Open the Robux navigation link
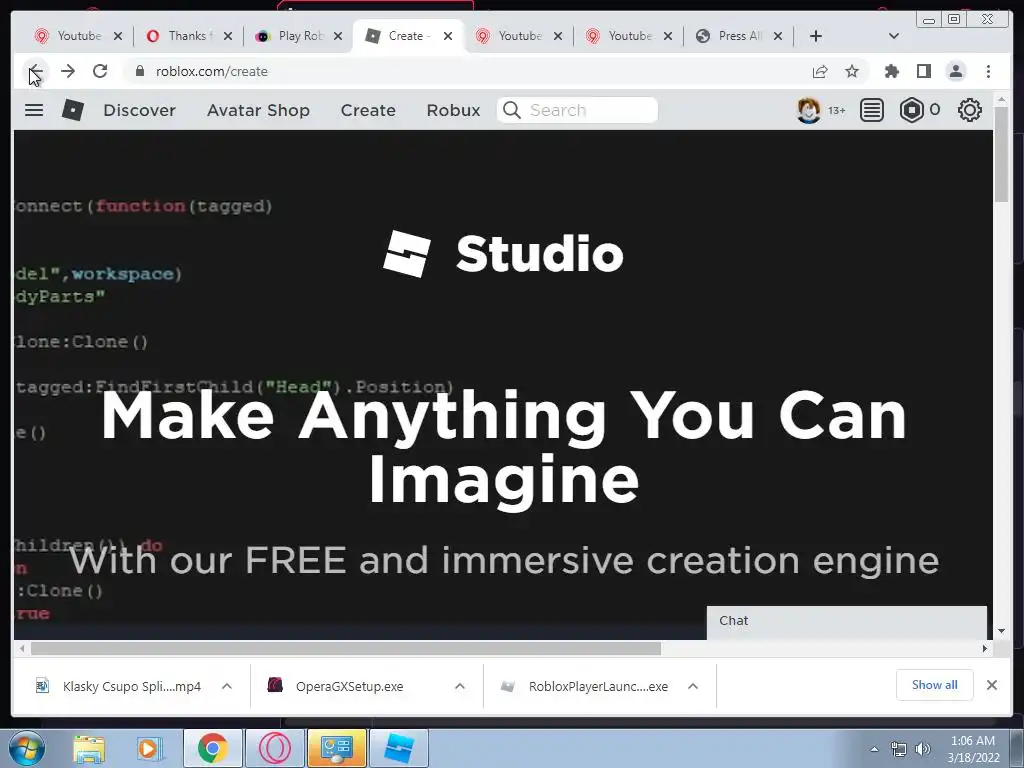This screenshot has width=1024, height=768. coord(453,110)
